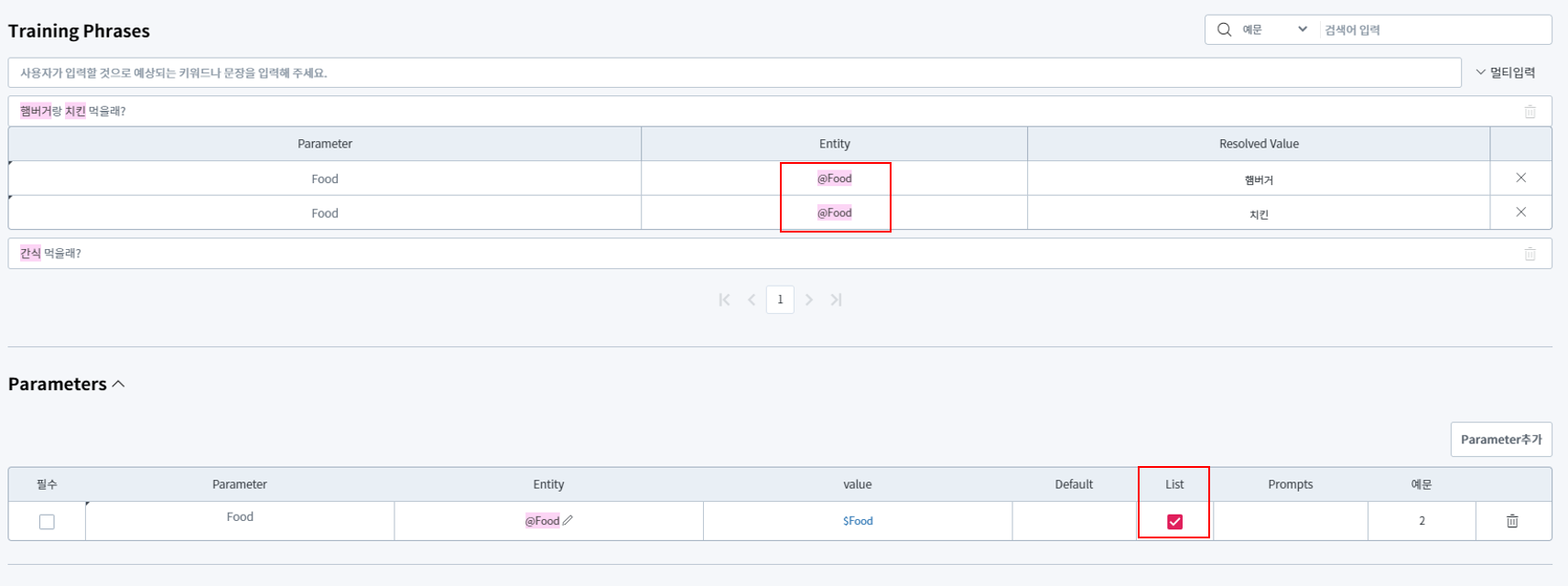Remove the 햄버거 resolved value row

1520,178
